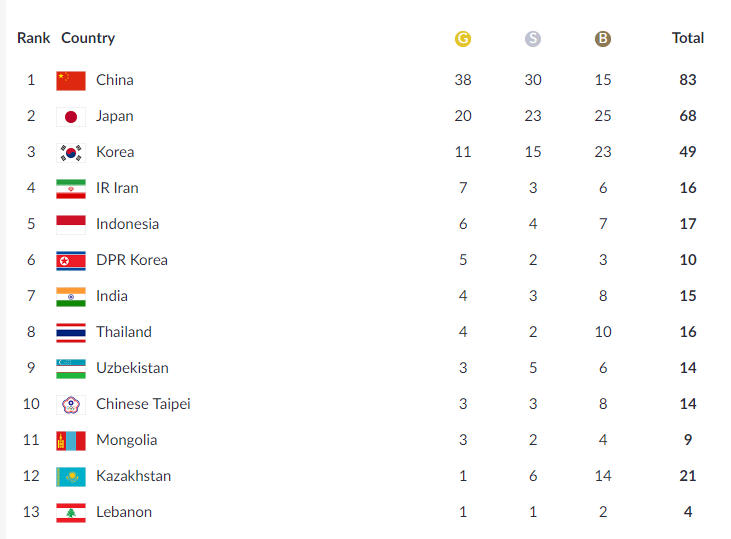Click the DPR Korea flag icon

tap(71, 261)
